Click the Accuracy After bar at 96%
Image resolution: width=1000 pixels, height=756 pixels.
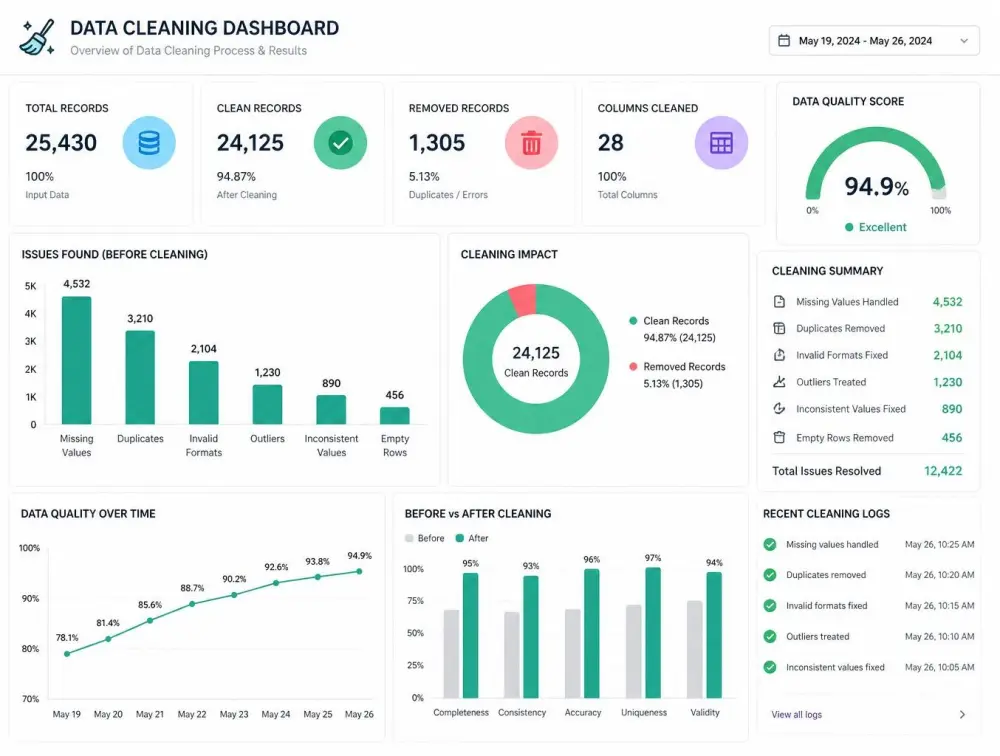[592, 634]
